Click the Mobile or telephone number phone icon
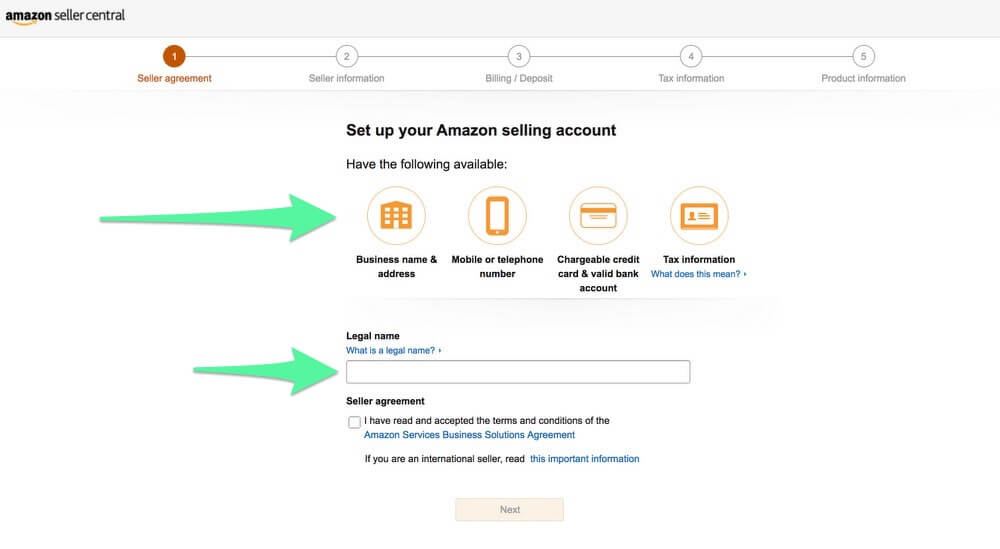The image size is (1000, 549). click(x=497, y=216)
